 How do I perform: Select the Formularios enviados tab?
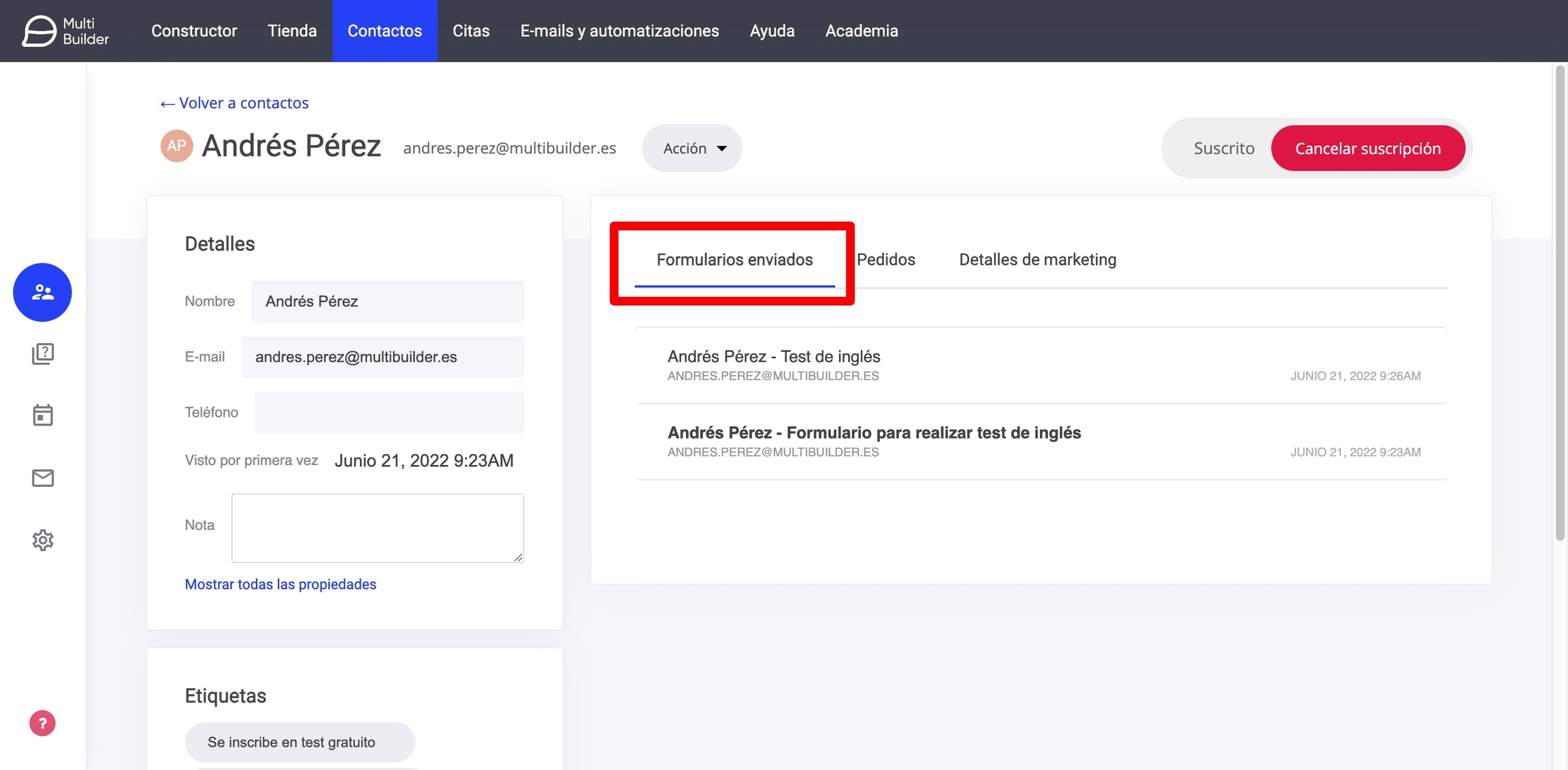pos(734,259)
